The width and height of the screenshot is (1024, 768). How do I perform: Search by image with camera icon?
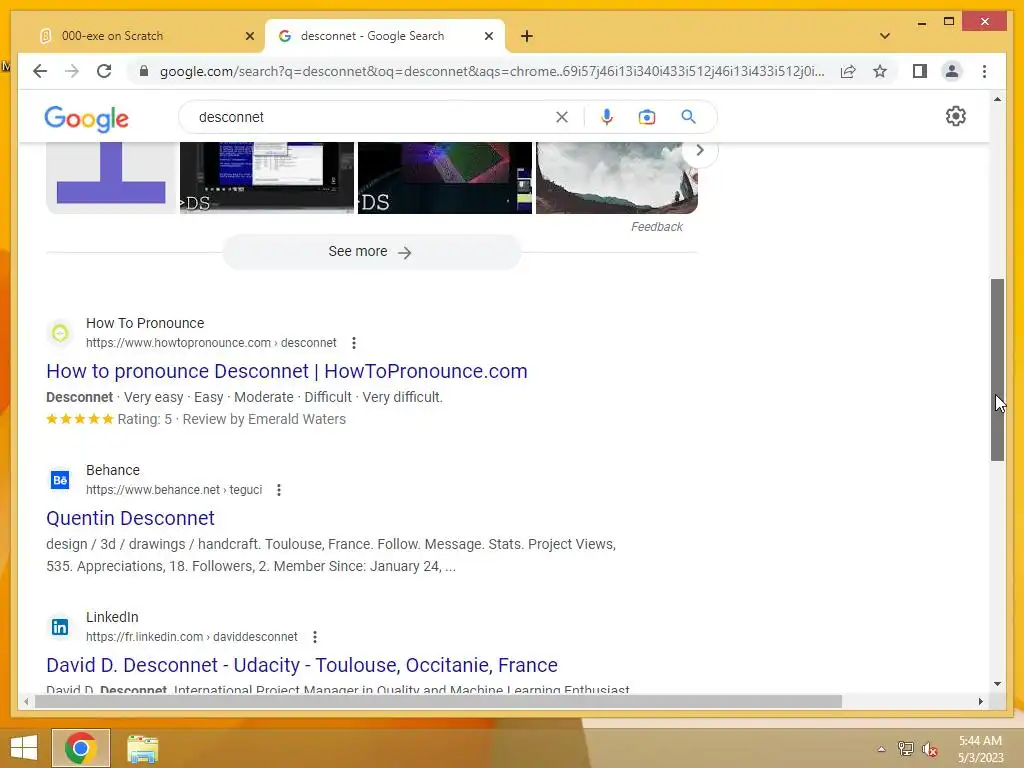(x=647, y=117)
